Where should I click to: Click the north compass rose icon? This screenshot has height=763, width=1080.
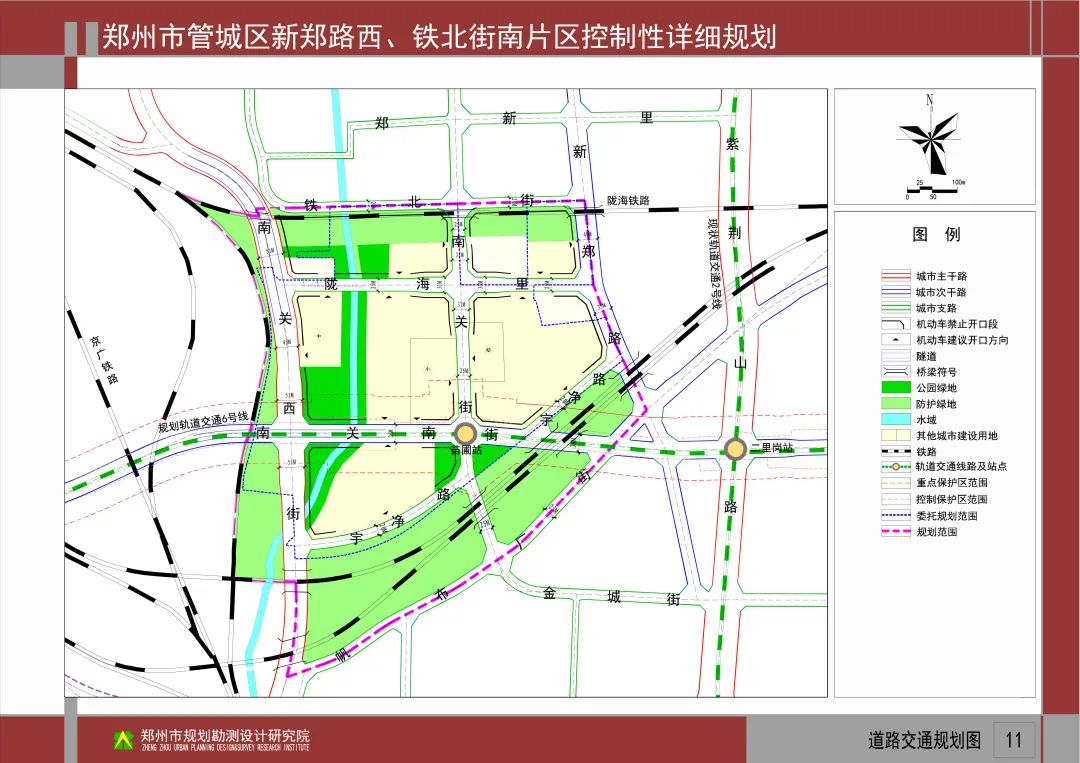[x=930, y=138]
